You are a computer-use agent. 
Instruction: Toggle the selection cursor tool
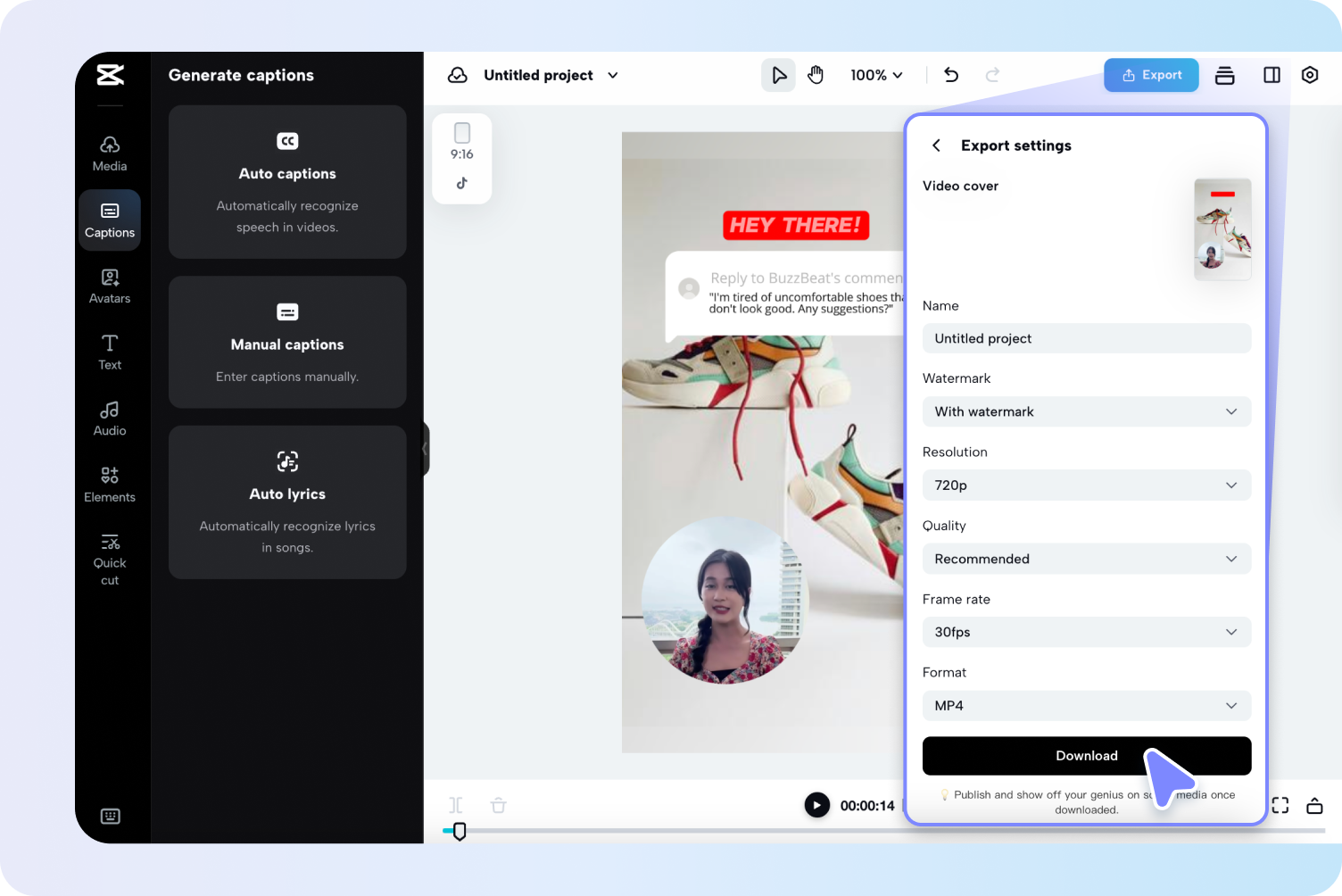coord(777,75)
